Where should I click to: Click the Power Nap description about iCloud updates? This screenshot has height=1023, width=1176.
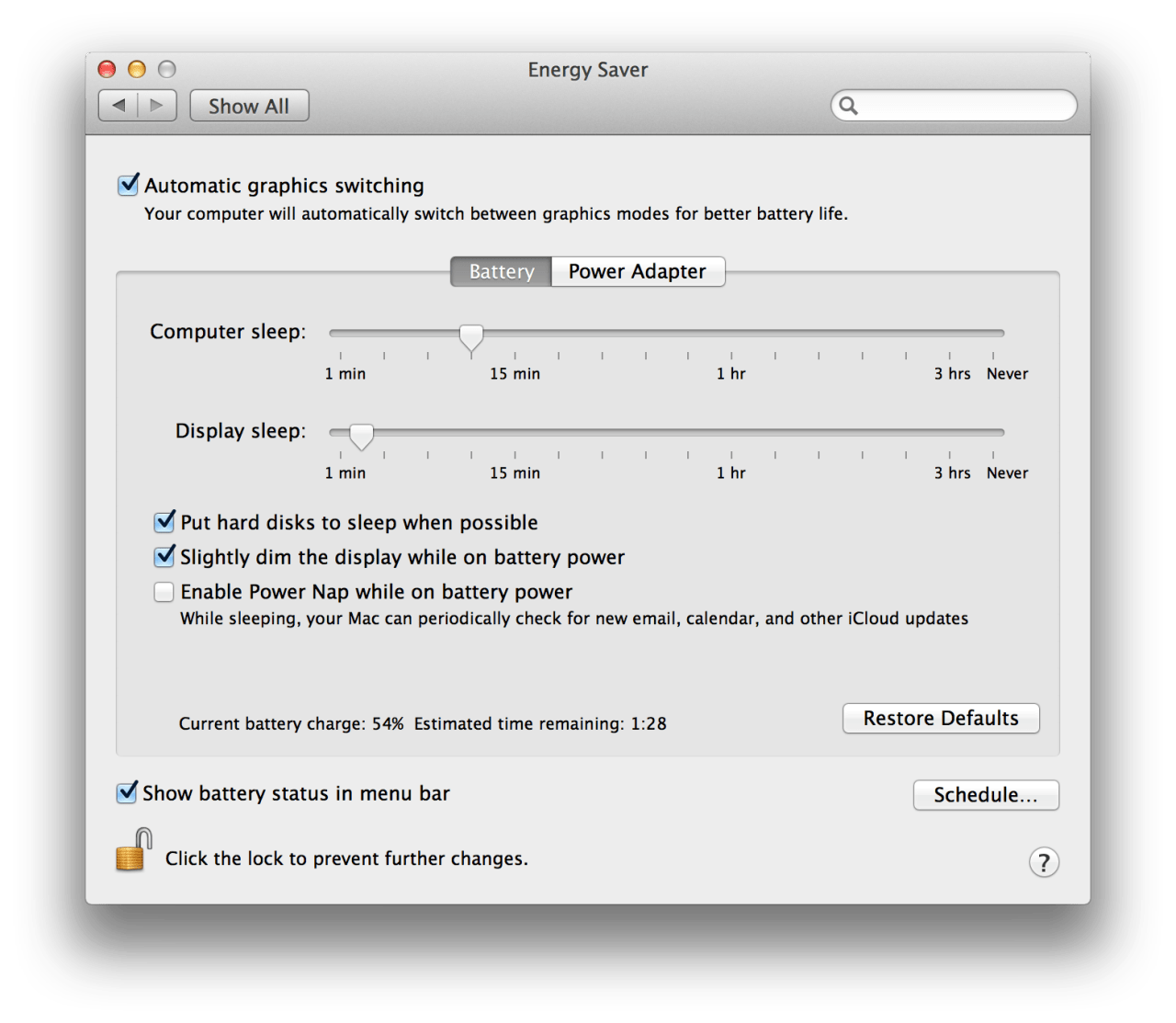(574, 619)
